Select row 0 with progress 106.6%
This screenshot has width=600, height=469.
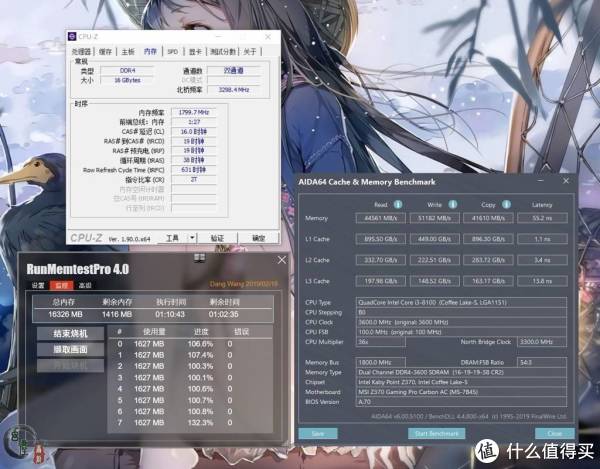(190, 344)
